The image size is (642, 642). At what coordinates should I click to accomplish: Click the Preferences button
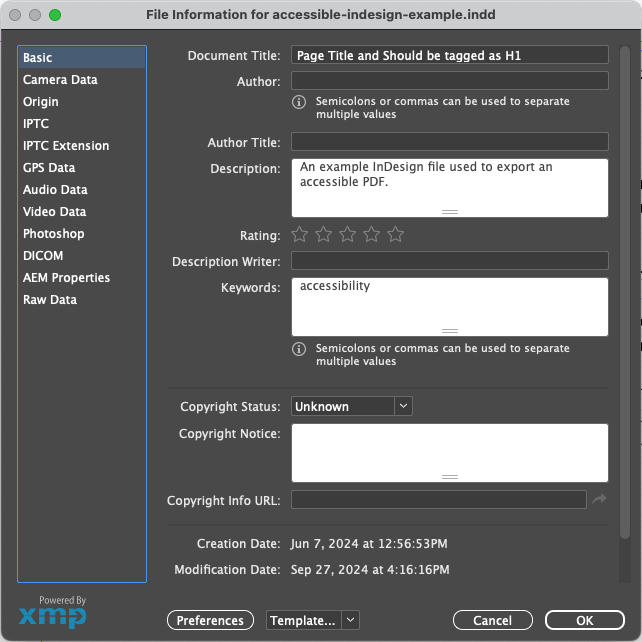tap(210, 620)
